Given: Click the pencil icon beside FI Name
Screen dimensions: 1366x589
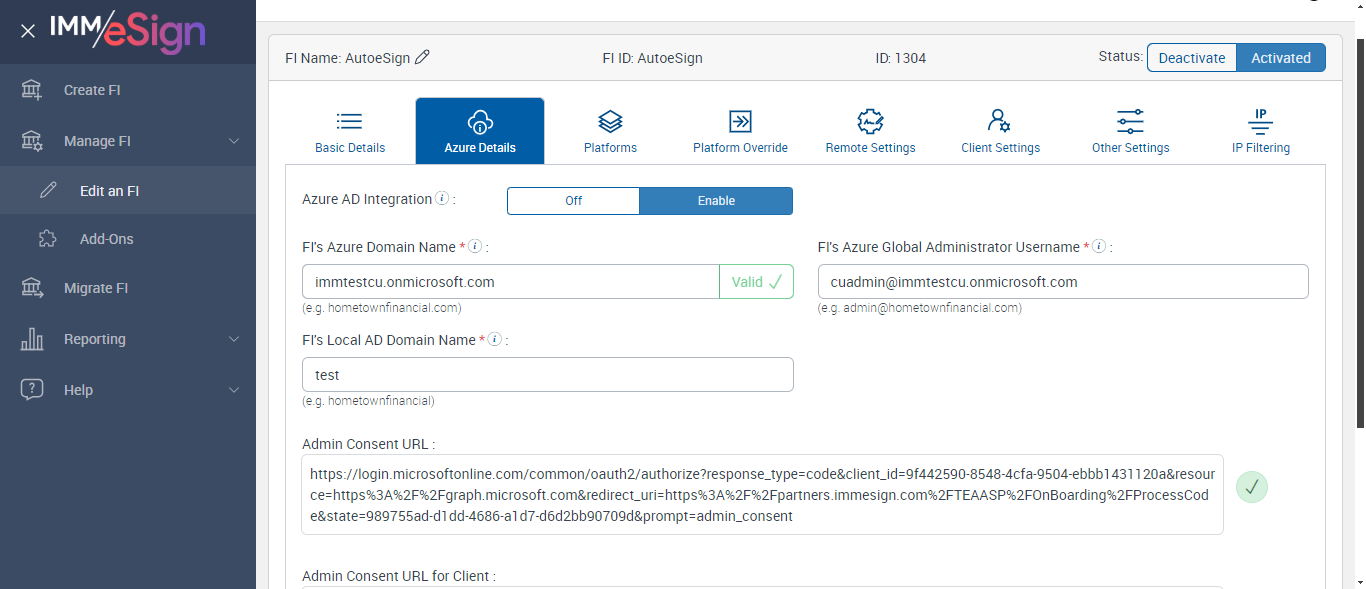Looking at the screenshot, I should [422, 58].
